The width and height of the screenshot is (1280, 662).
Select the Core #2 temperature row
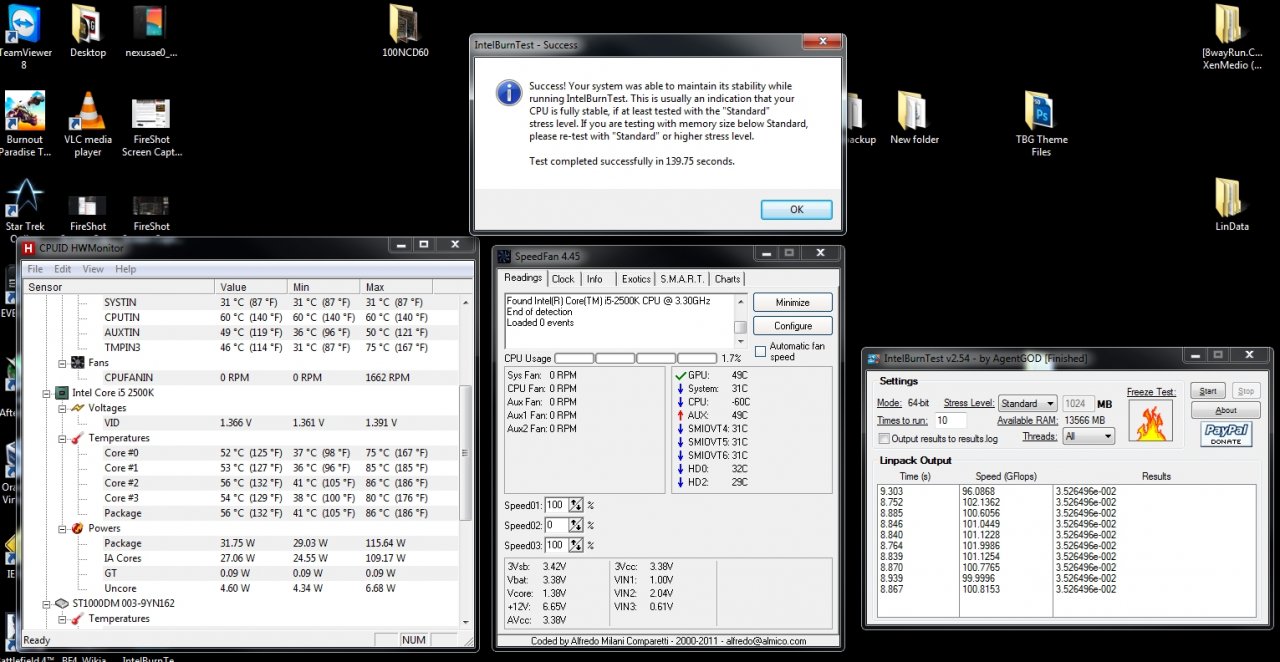240,483
